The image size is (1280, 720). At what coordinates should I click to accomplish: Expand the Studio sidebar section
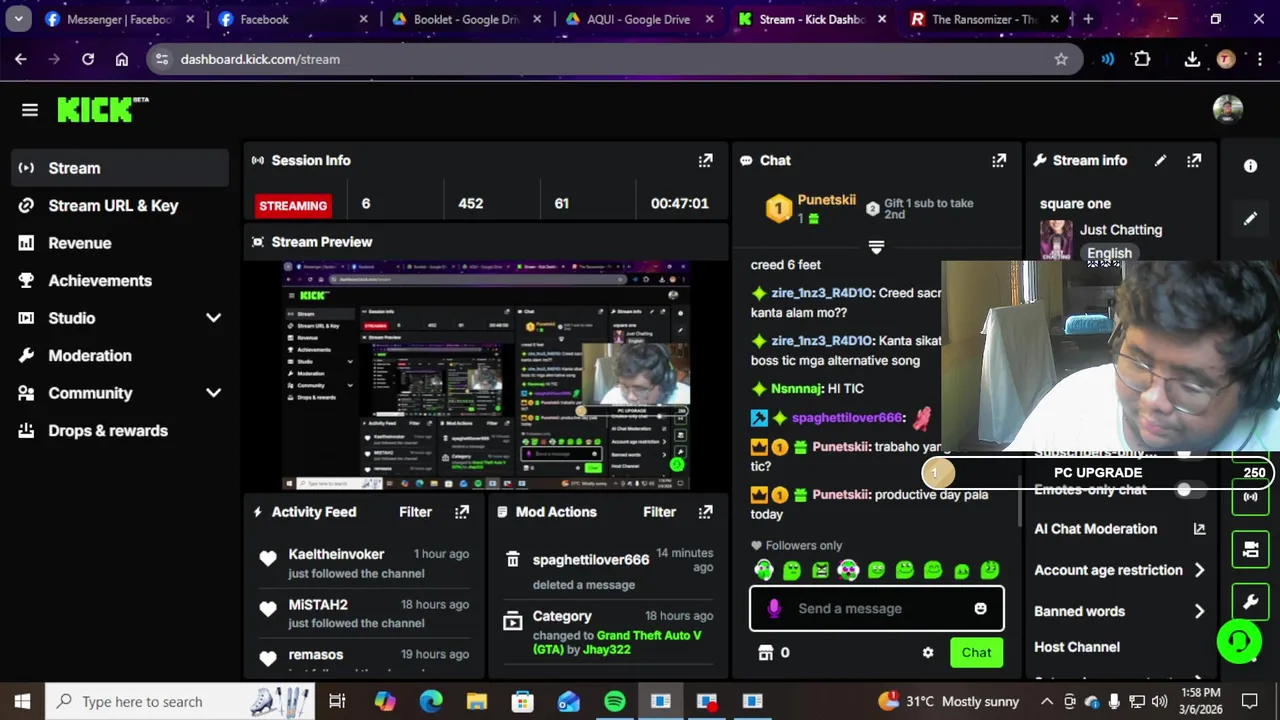213,318
